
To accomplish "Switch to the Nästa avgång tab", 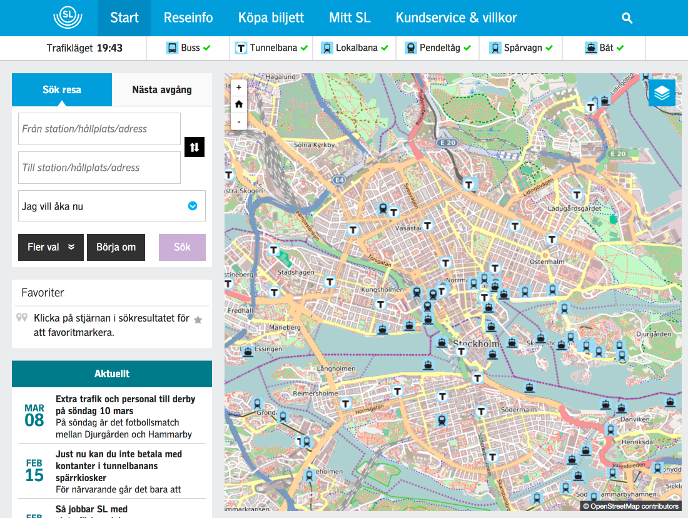I will [162, 90].
